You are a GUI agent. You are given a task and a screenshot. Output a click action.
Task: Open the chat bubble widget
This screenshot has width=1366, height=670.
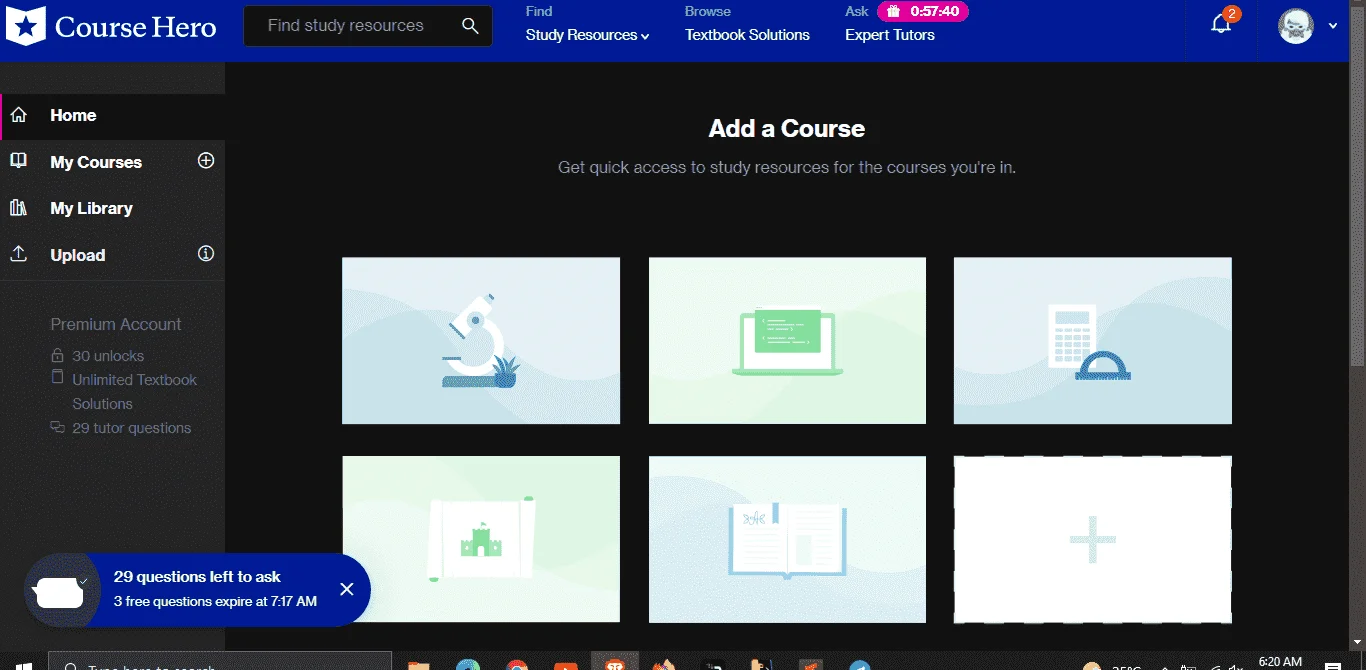click(x=62, y=591)
